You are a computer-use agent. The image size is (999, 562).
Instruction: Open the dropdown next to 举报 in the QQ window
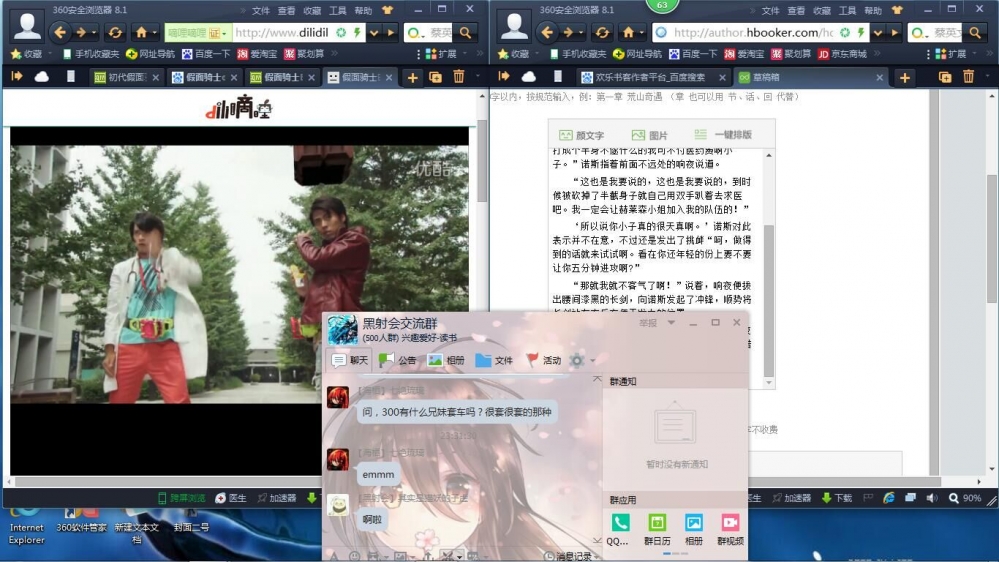(671, 323)
